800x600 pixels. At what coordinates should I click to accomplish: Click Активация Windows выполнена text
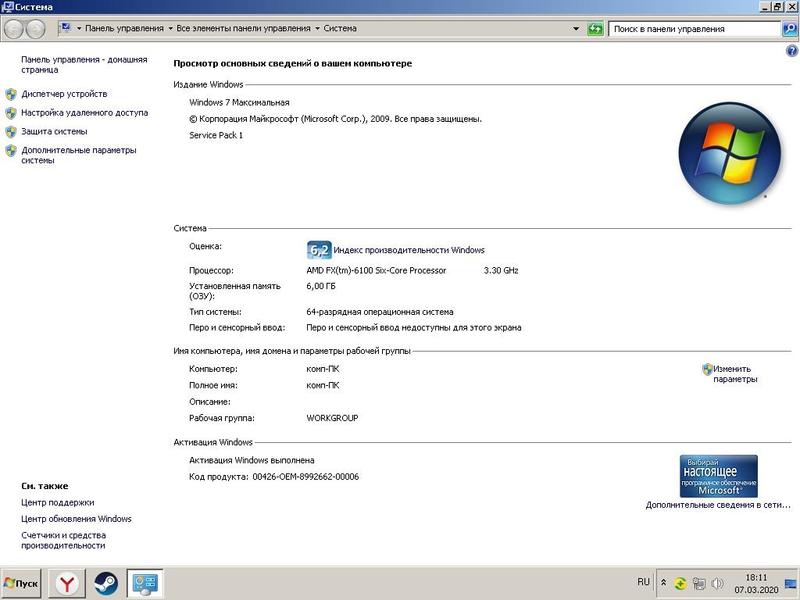[x=252, y=460]
